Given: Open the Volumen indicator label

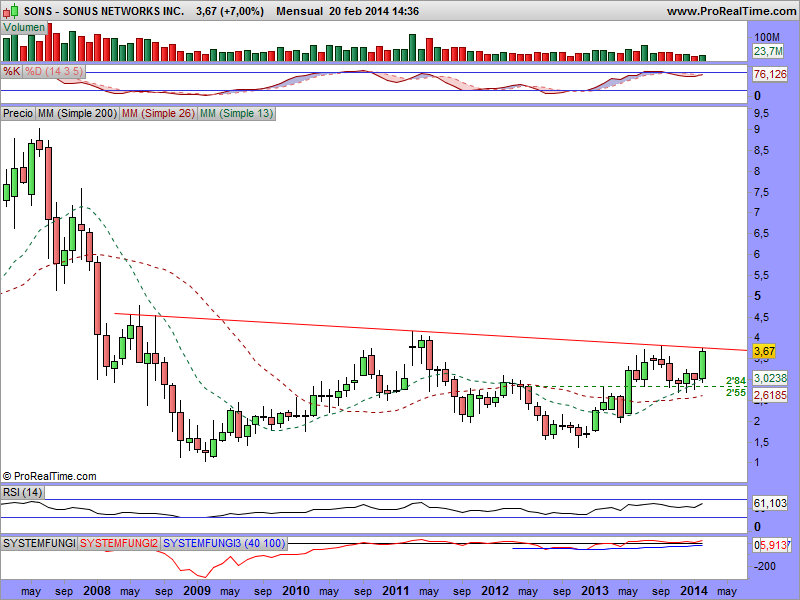Looking at the screenshot, I should pyautogui.click(x=24, y=28).
